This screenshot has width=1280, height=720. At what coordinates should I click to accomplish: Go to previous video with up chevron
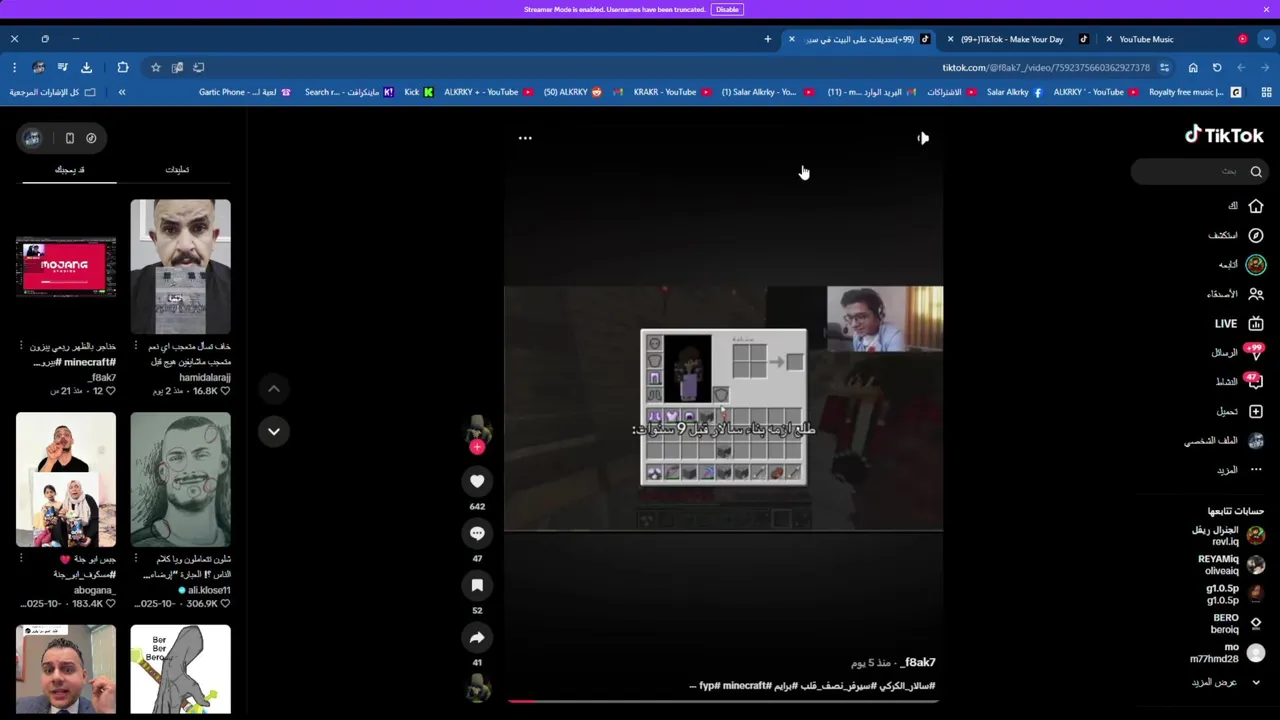point(273,389)
